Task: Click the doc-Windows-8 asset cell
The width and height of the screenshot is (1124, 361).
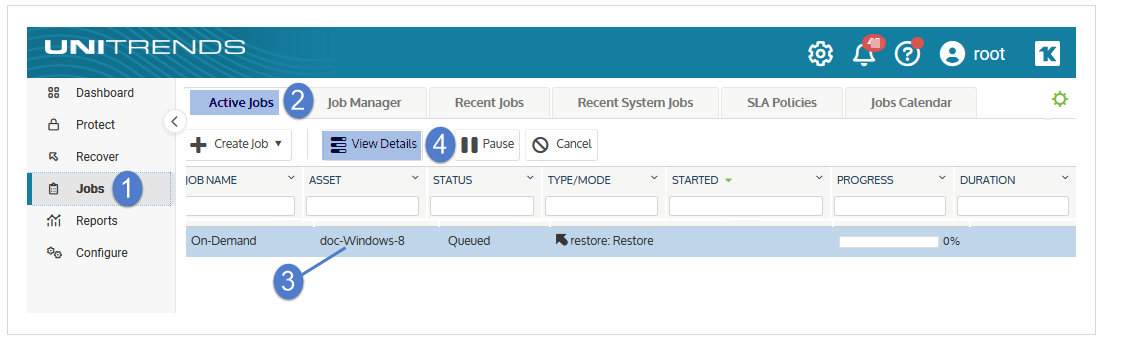Action: coord(362,241)
